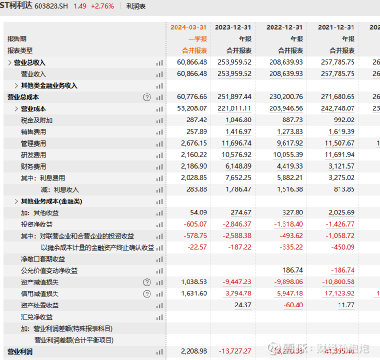Click the 2,208.98 operating profit value
380x360 pixels.
(x=194, y=351)
